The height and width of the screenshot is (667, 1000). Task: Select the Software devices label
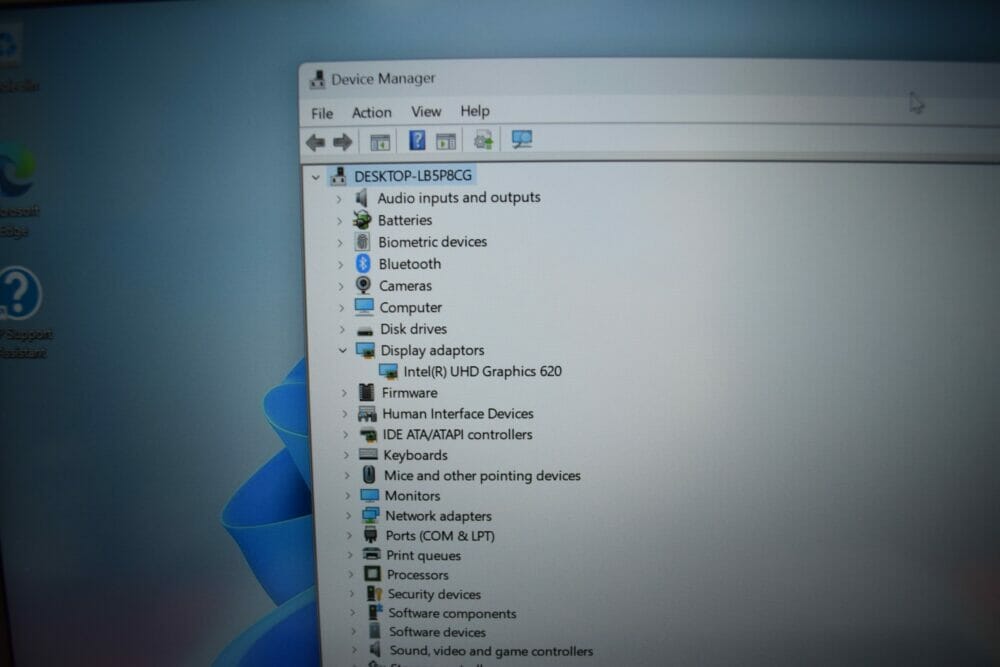pos(438,631)
